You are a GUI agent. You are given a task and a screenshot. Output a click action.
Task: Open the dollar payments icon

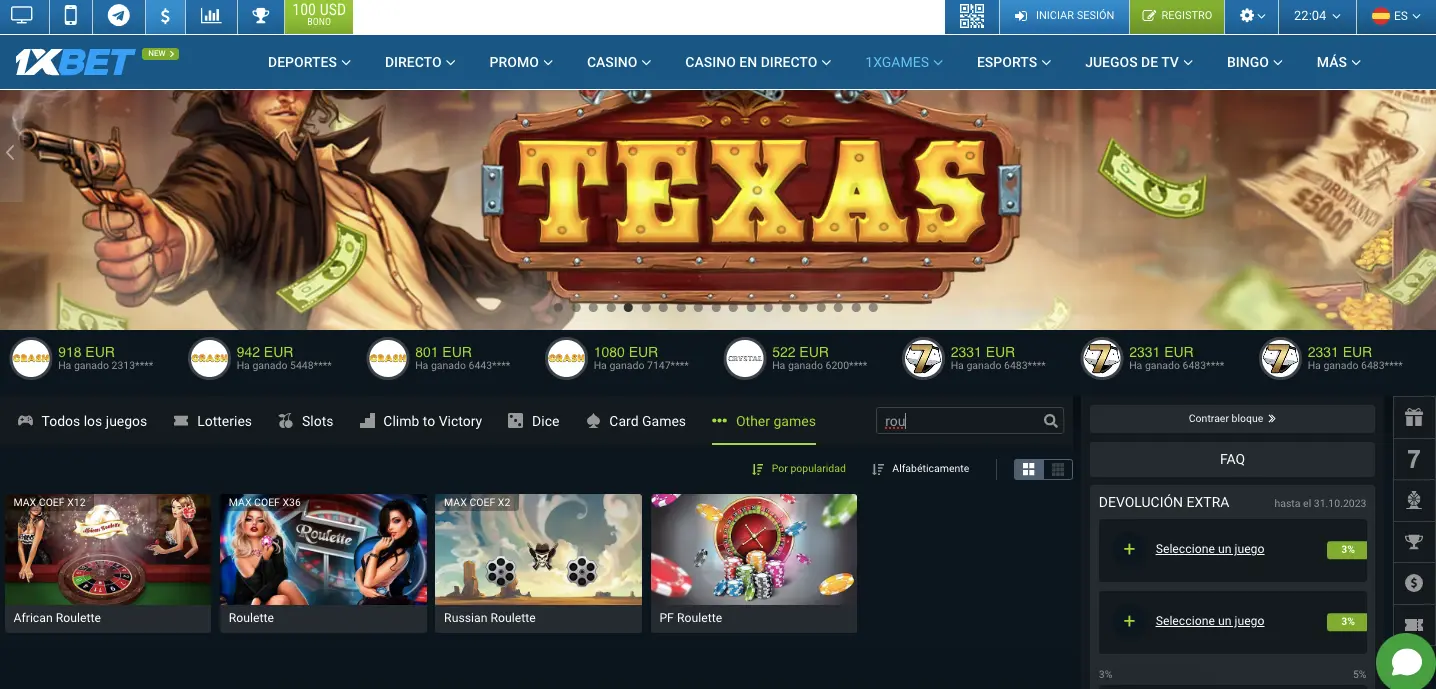(165, 16)
